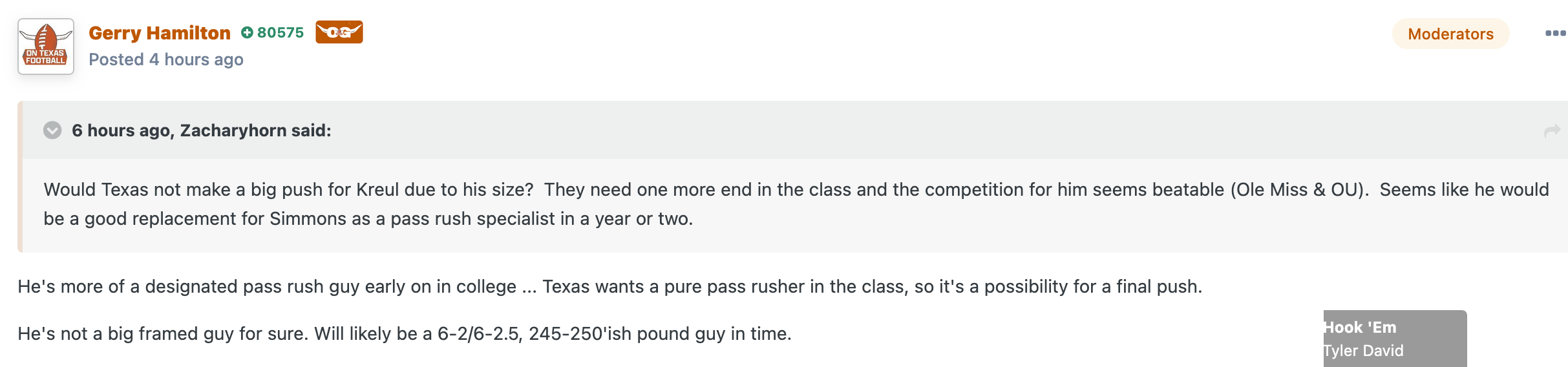Open the three-dot post options menu
The width and height of the screenshot is (1568, 367).
click(x=1556, y=33)
